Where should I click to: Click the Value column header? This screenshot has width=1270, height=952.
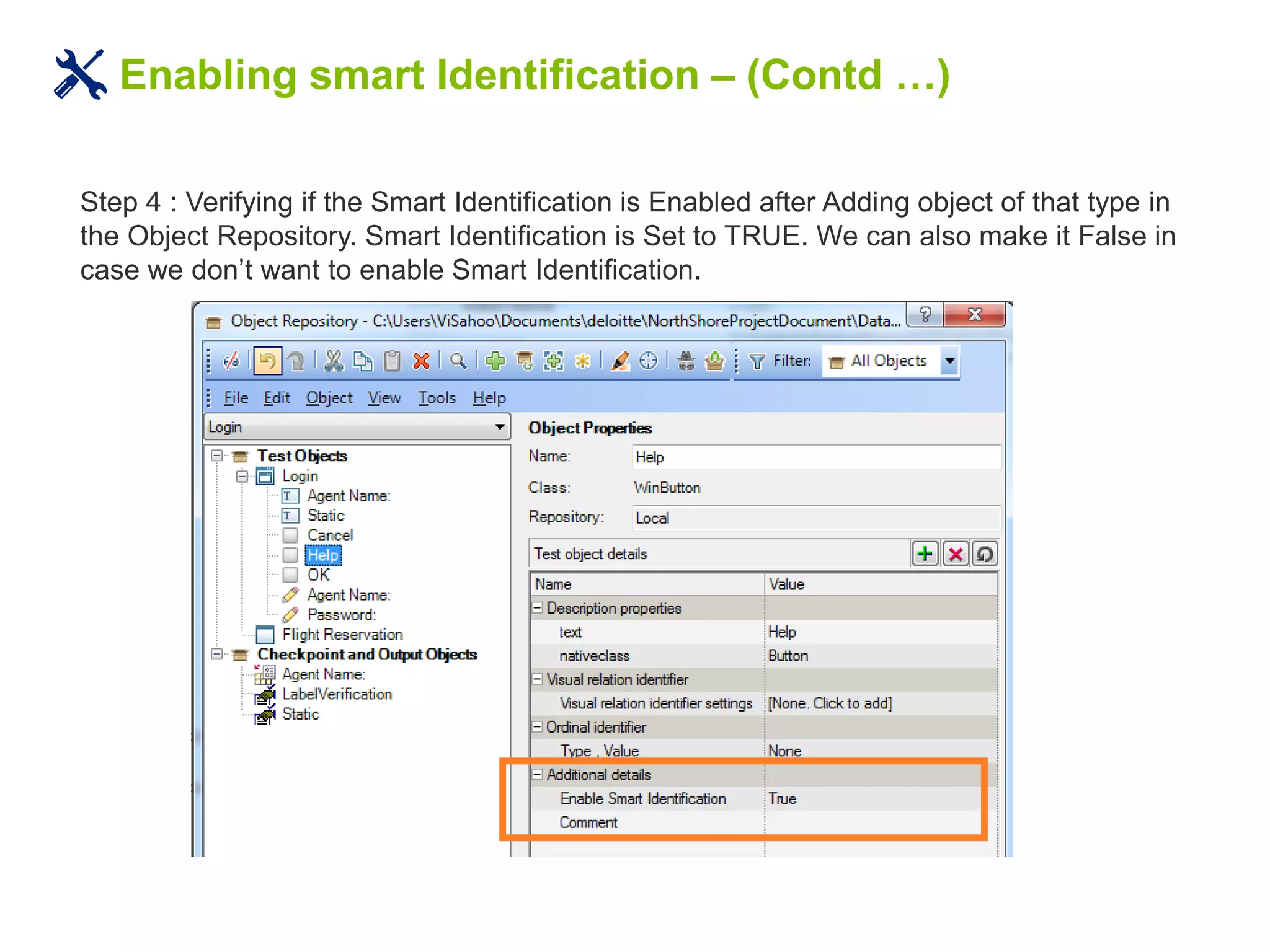coord(881,584)
